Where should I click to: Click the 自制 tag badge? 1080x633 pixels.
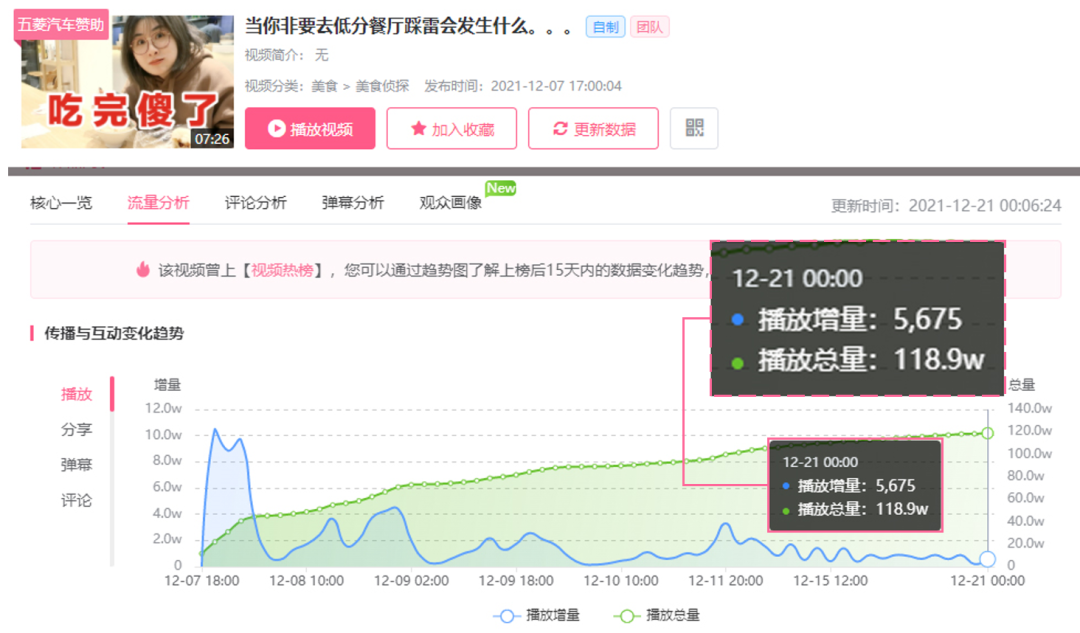[x=605, y=27]
